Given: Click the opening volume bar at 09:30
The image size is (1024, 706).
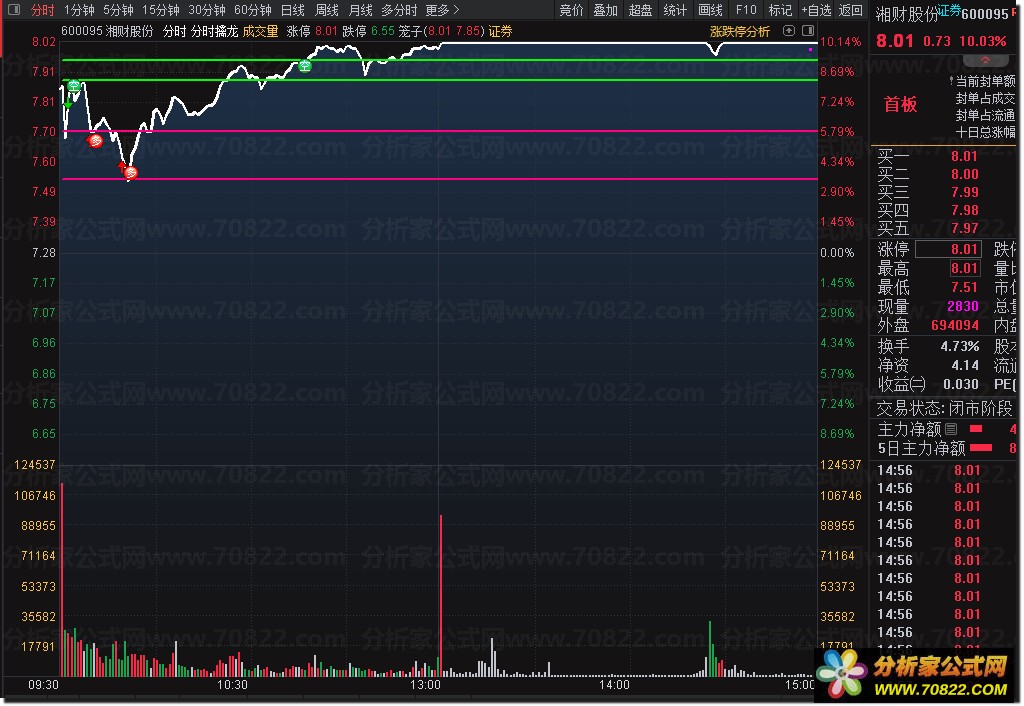Looking at the screenshot, I should point(62,580).
